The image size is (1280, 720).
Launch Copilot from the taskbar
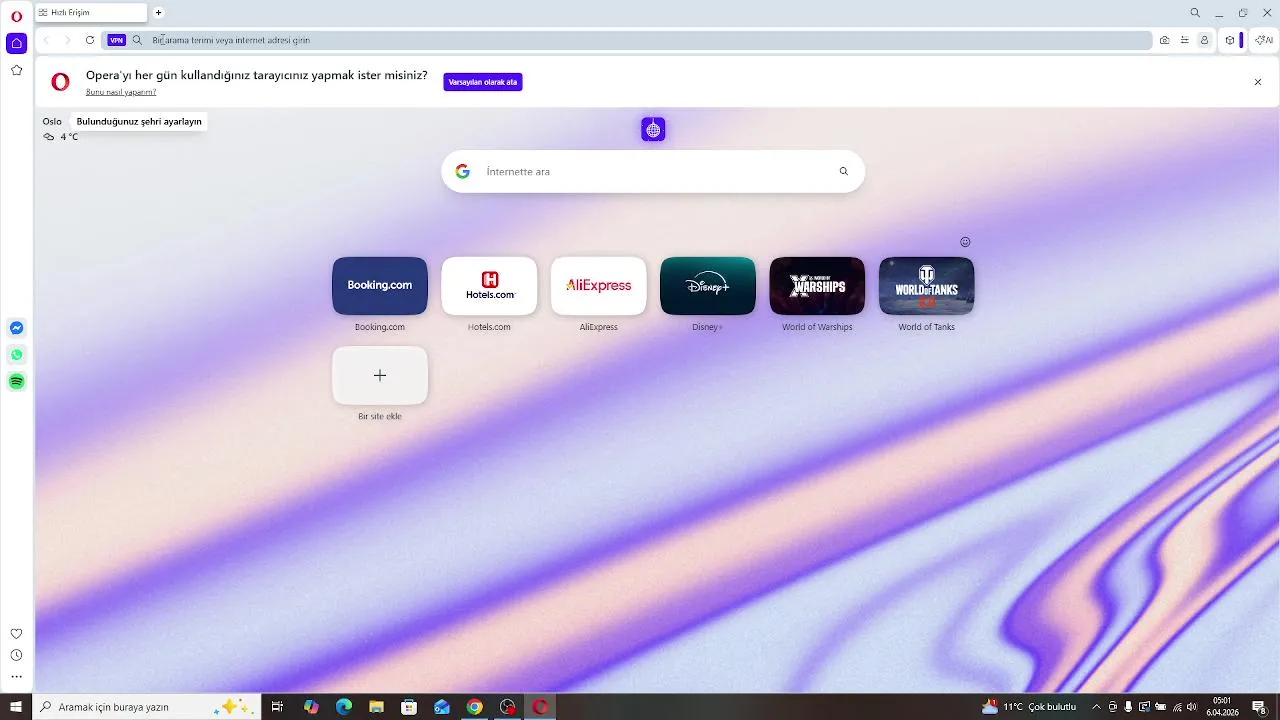tap(311, 707)
